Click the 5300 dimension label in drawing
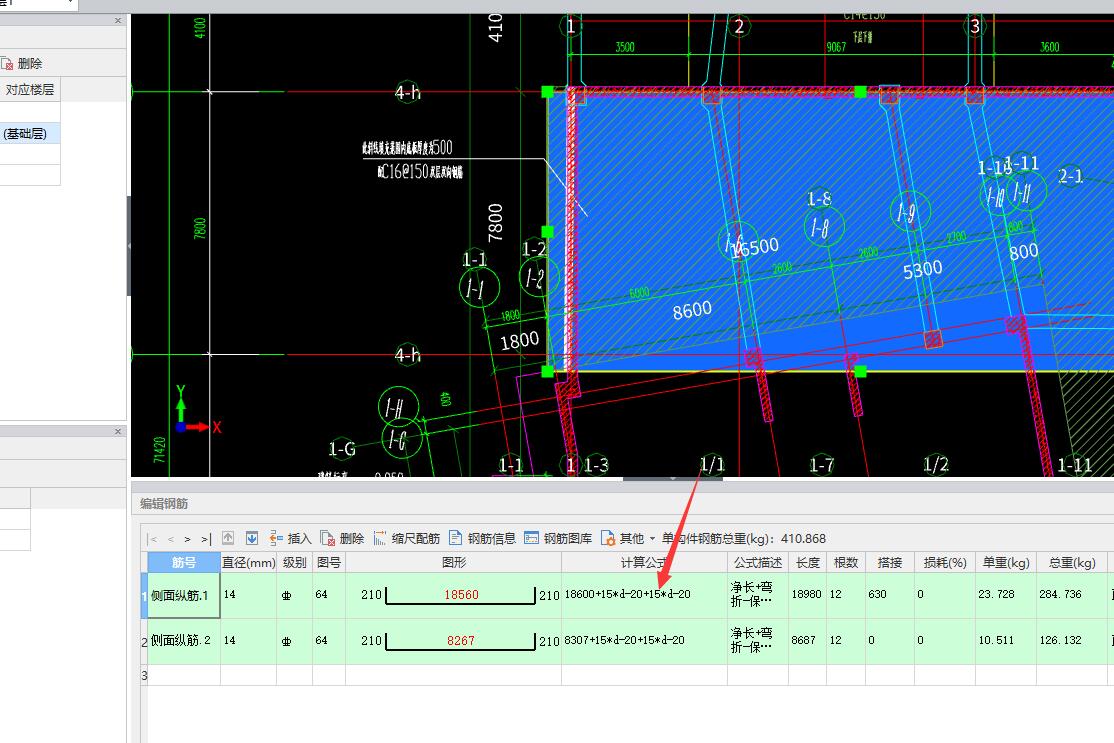Screen dimensions: 1114x743 pyautogui.click(x=922, y=269)
